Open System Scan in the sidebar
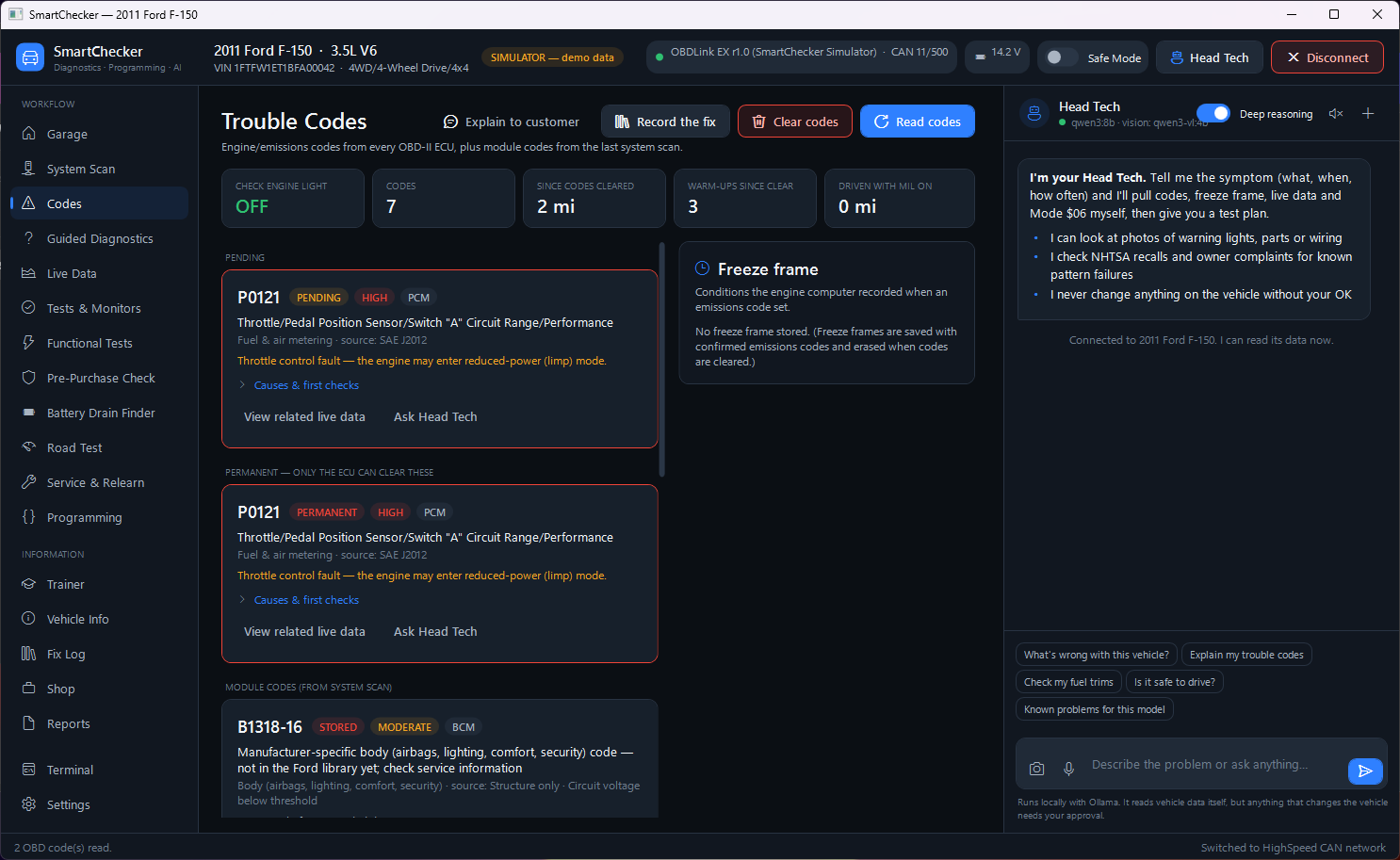 (99, 169)
